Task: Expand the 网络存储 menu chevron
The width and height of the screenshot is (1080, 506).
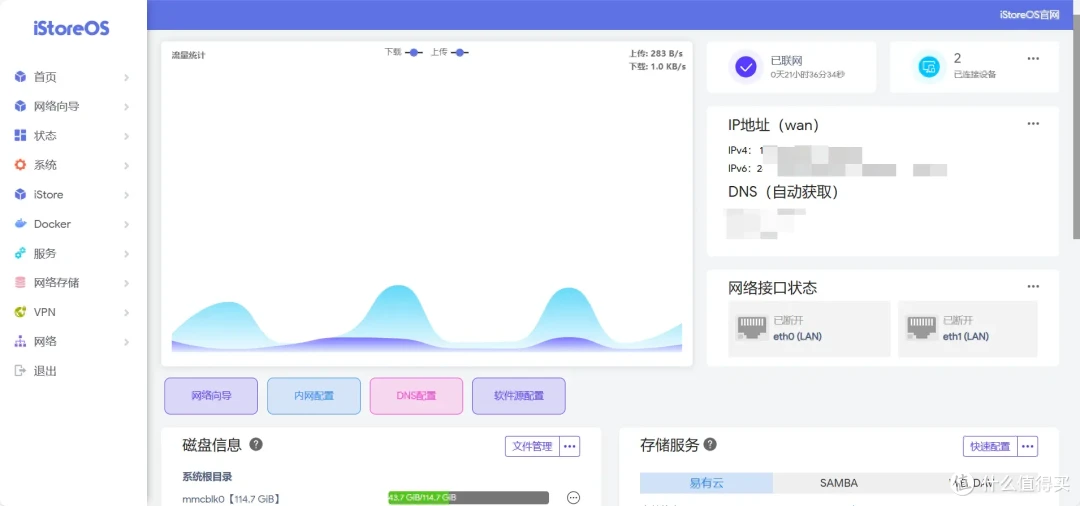Action: [x=127, y=284]
